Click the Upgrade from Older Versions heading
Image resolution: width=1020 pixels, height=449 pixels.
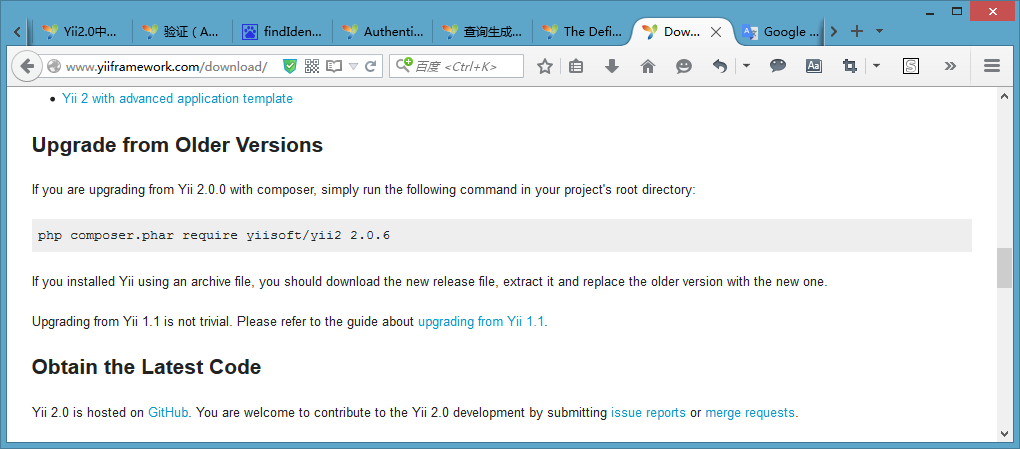(x=178, y=144)
